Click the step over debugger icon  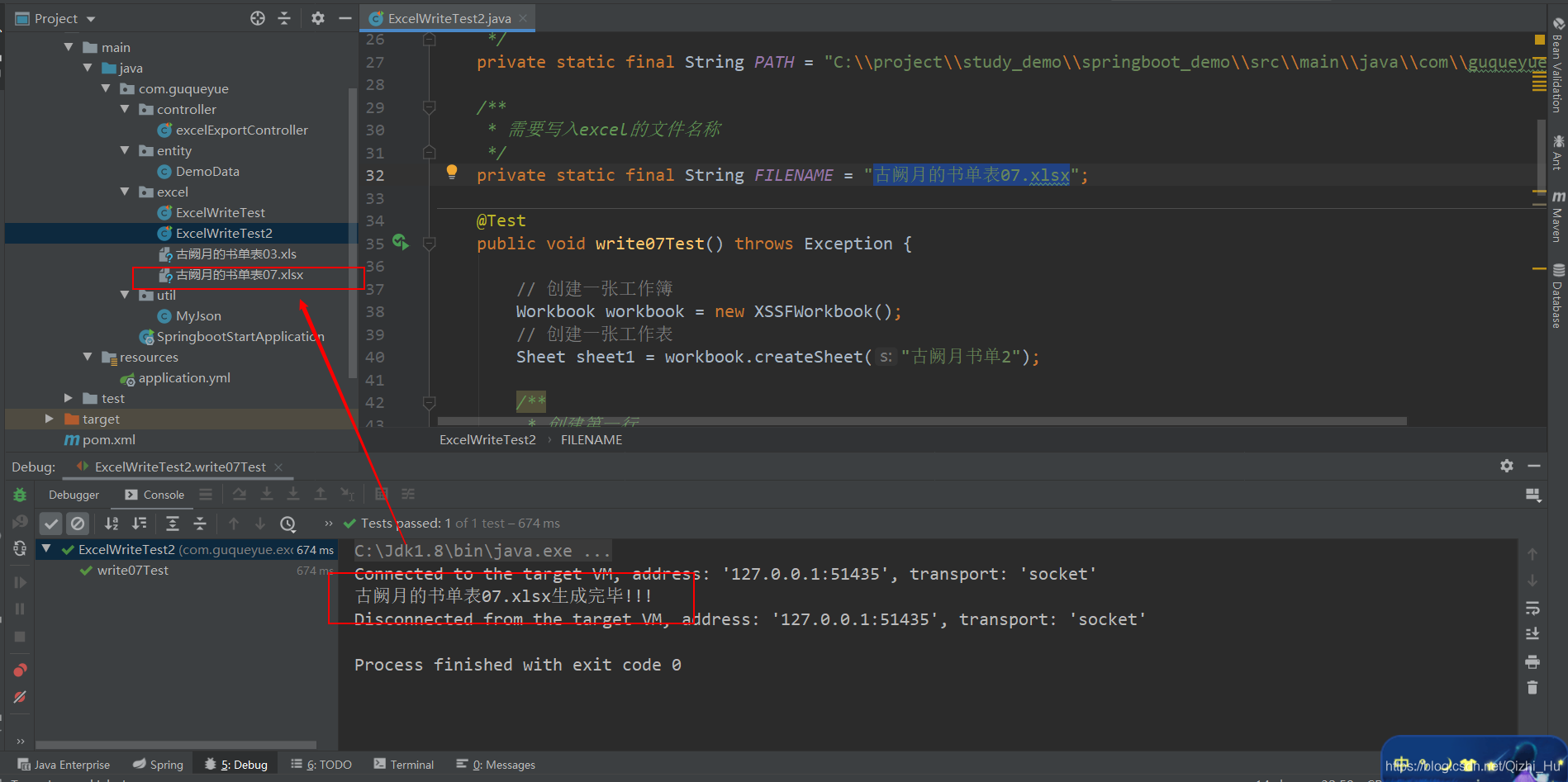click(x=239, y=495)
